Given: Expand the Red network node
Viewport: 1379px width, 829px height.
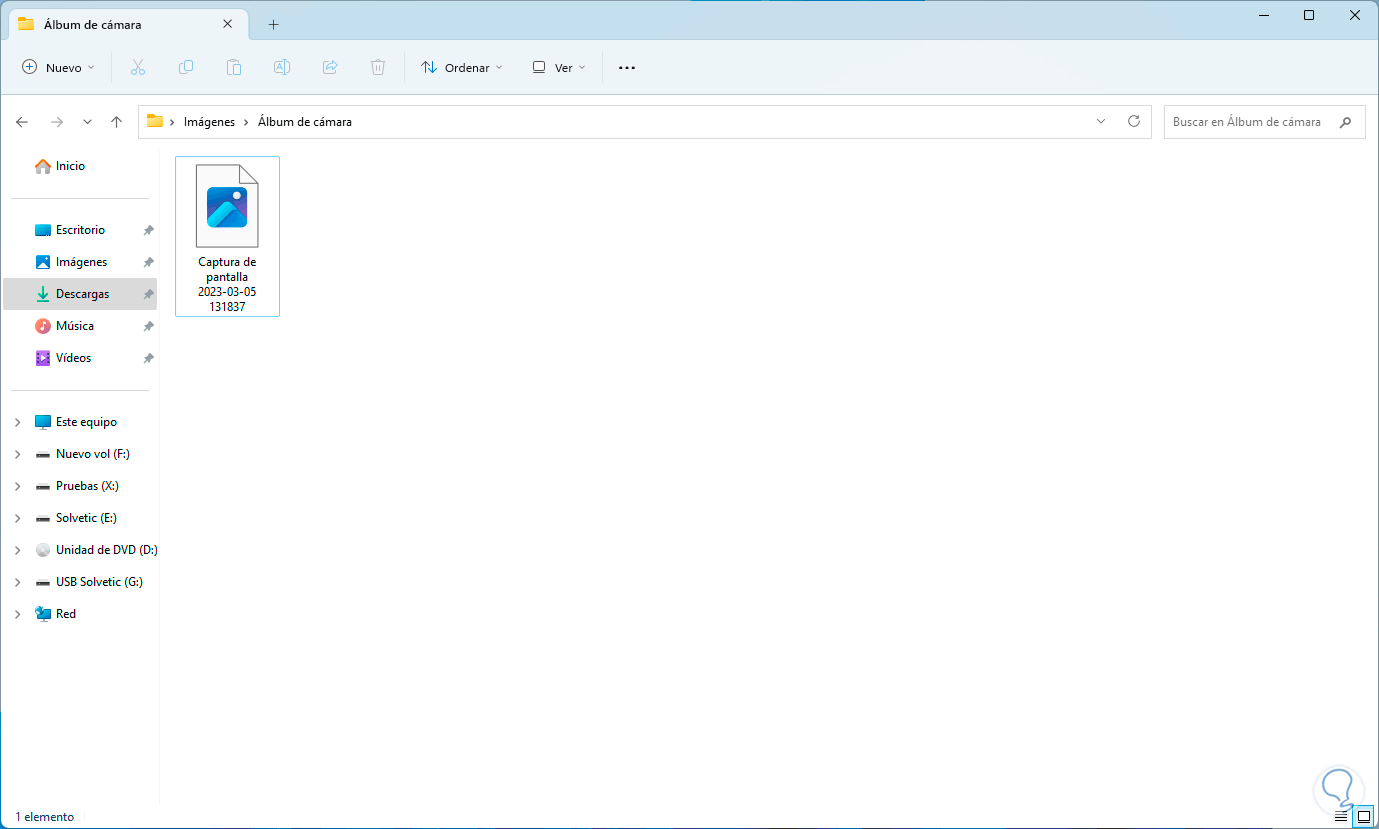Looking at the screenshot, I should click(x=17, y=614).
